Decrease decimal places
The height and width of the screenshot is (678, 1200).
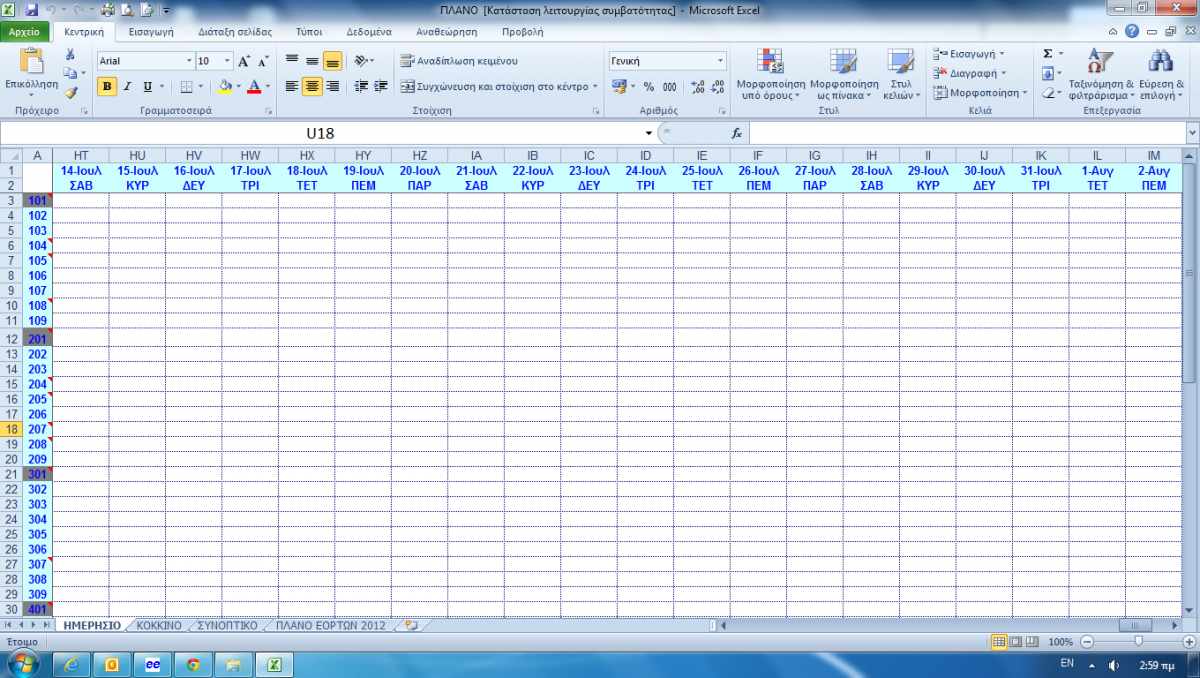click(718, 86)
